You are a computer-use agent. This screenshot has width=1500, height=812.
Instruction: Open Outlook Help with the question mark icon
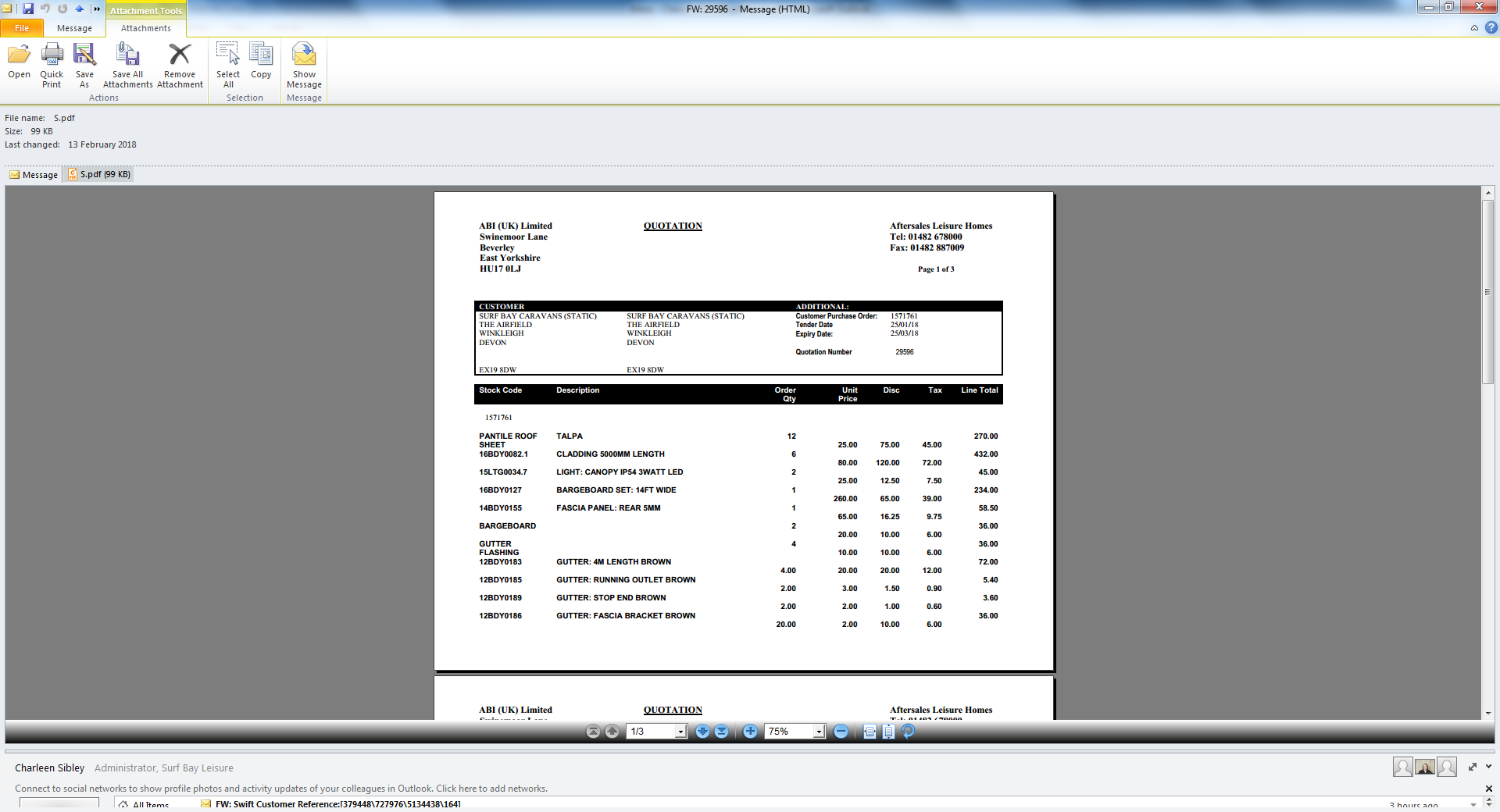1491,27
